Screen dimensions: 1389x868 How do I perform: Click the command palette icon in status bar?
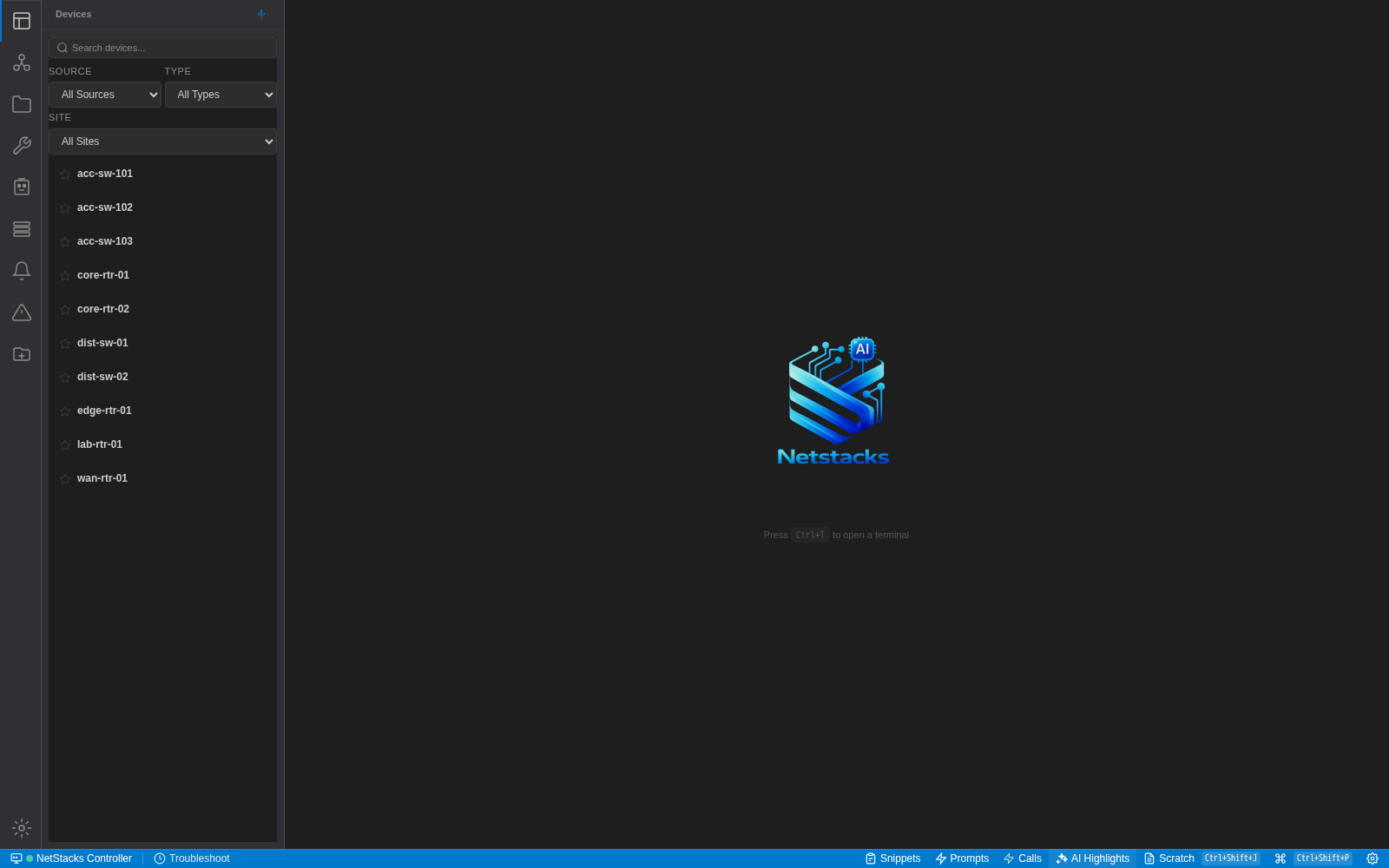click(1280, 858)
